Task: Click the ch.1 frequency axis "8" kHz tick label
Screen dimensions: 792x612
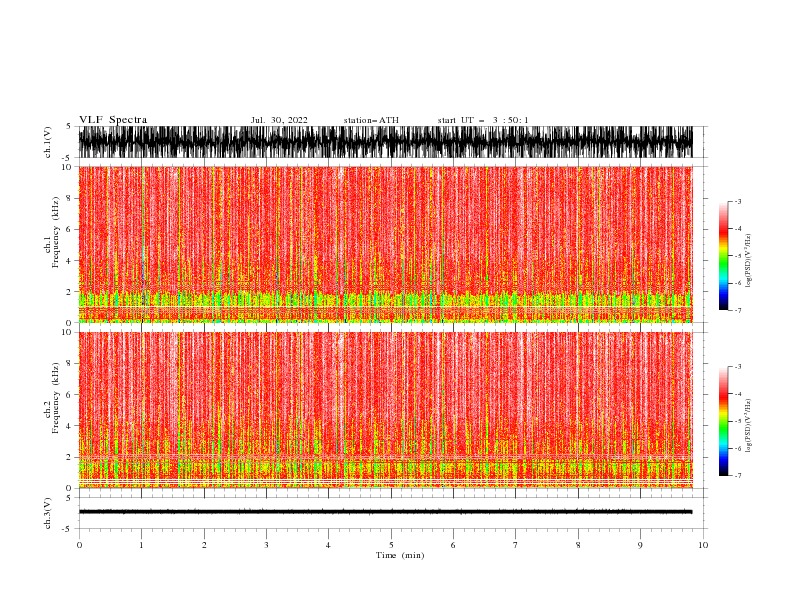Action: (70, 198)
